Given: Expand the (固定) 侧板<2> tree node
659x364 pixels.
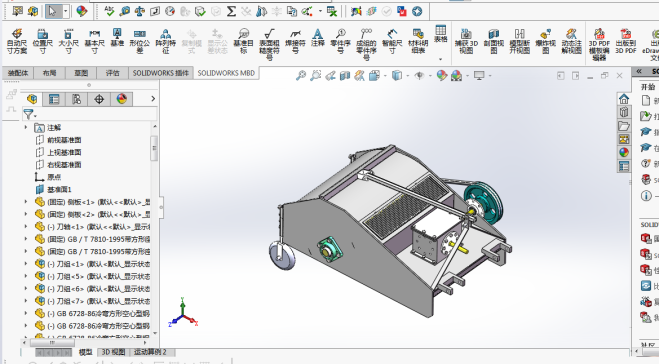Looking at the screenshot, I should (x=26, y=214).
